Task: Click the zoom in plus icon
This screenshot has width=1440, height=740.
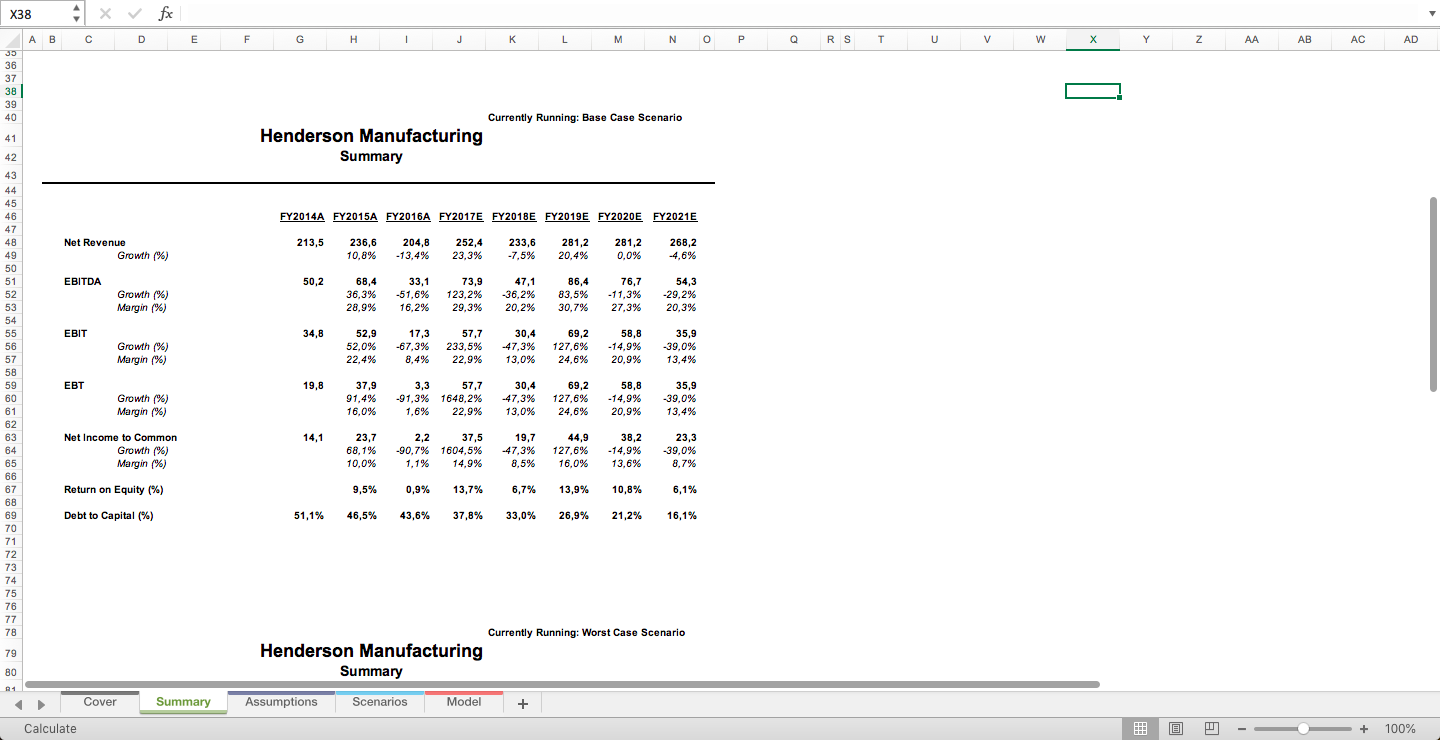Action: tap(1364, 729)
